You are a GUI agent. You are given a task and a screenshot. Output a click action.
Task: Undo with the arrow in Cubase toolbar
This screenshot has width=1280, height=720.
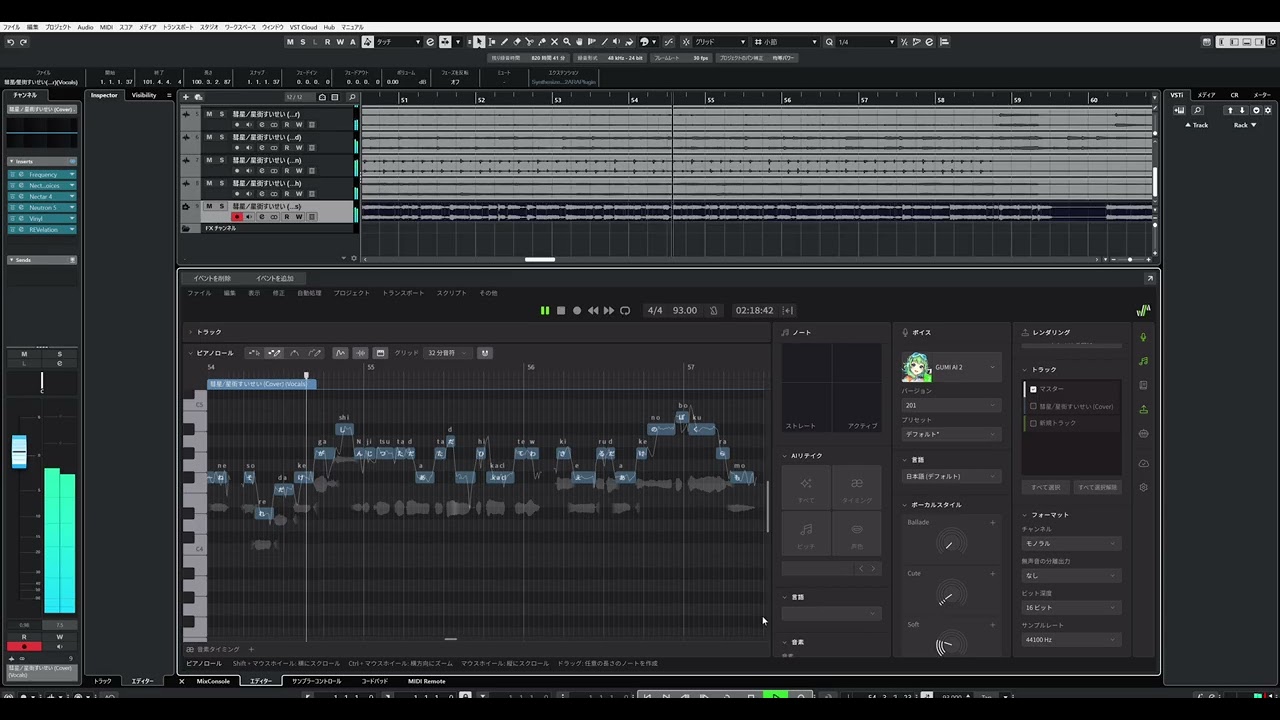[x=10, y=42]
